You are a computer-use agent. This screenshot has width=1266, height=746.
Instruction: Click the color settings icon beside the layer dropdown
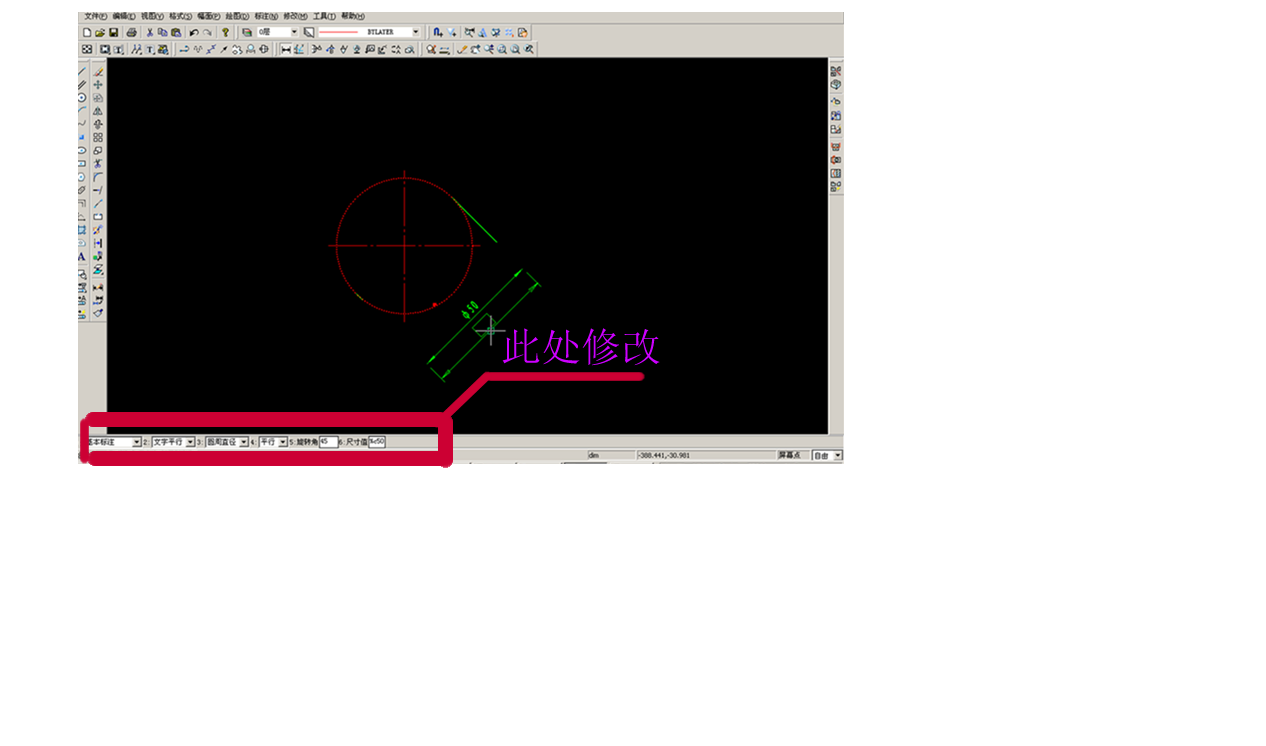(309, 32)
